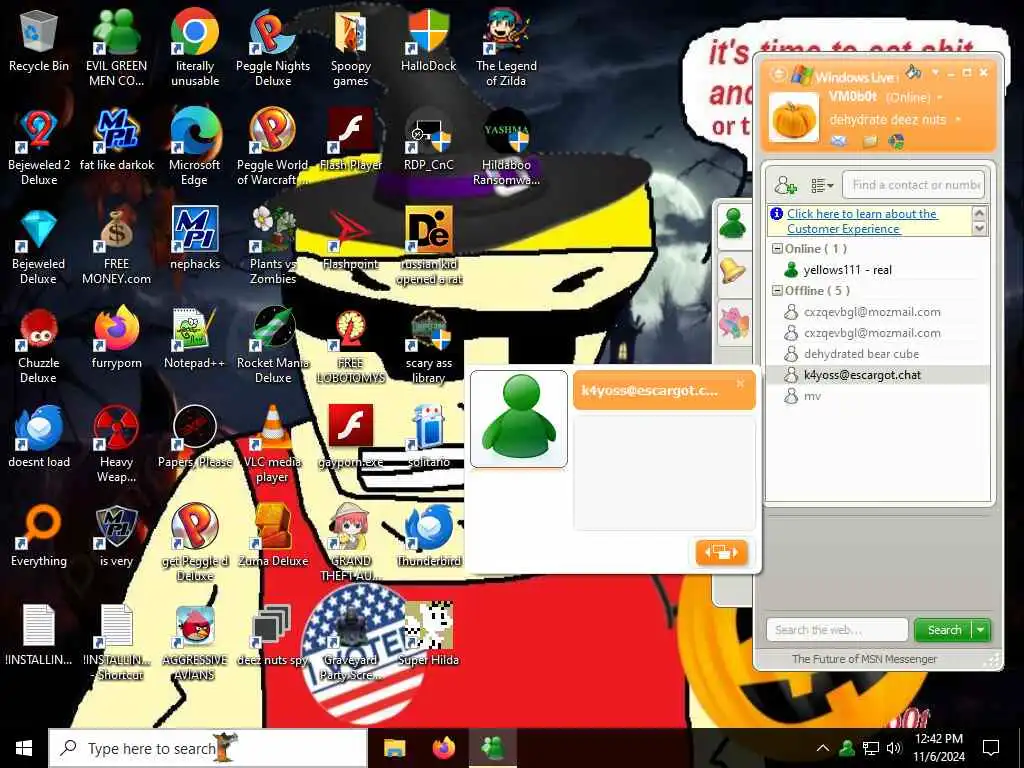
Task: Open the Everything search shortcut
Action: [39, 536]
